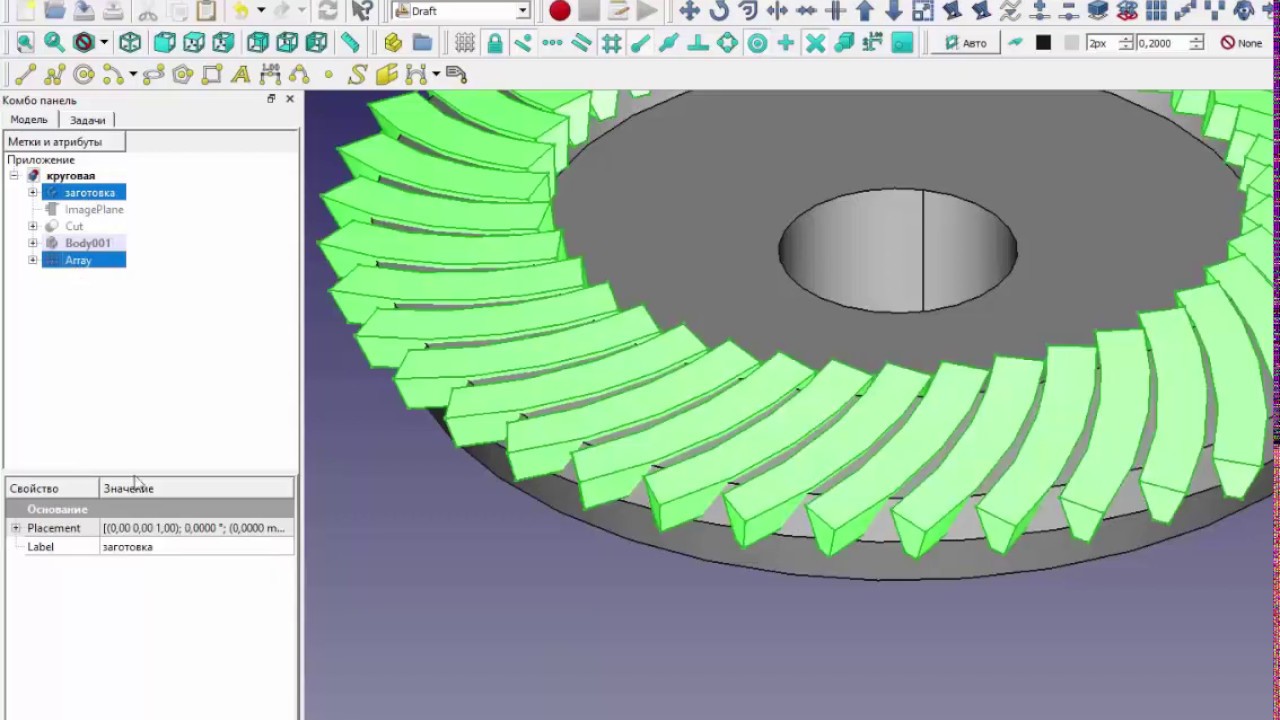The width and height of the screenshot is (1280, 720).
Task: Toggle snap to parallel
Action: (581, 43)
